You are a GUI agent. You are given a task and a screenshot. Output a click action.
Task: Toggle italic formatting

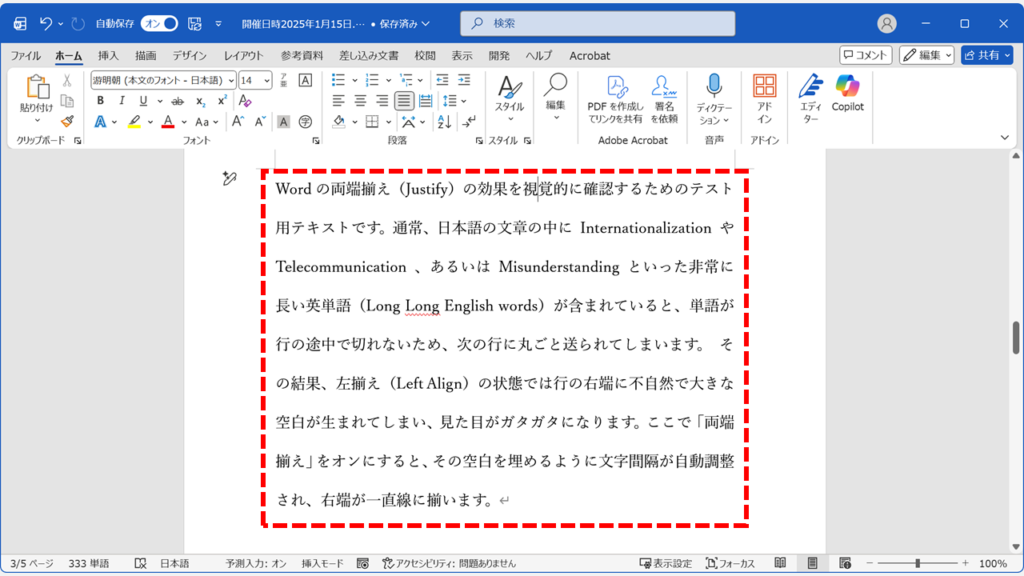[x=122, y=100]
